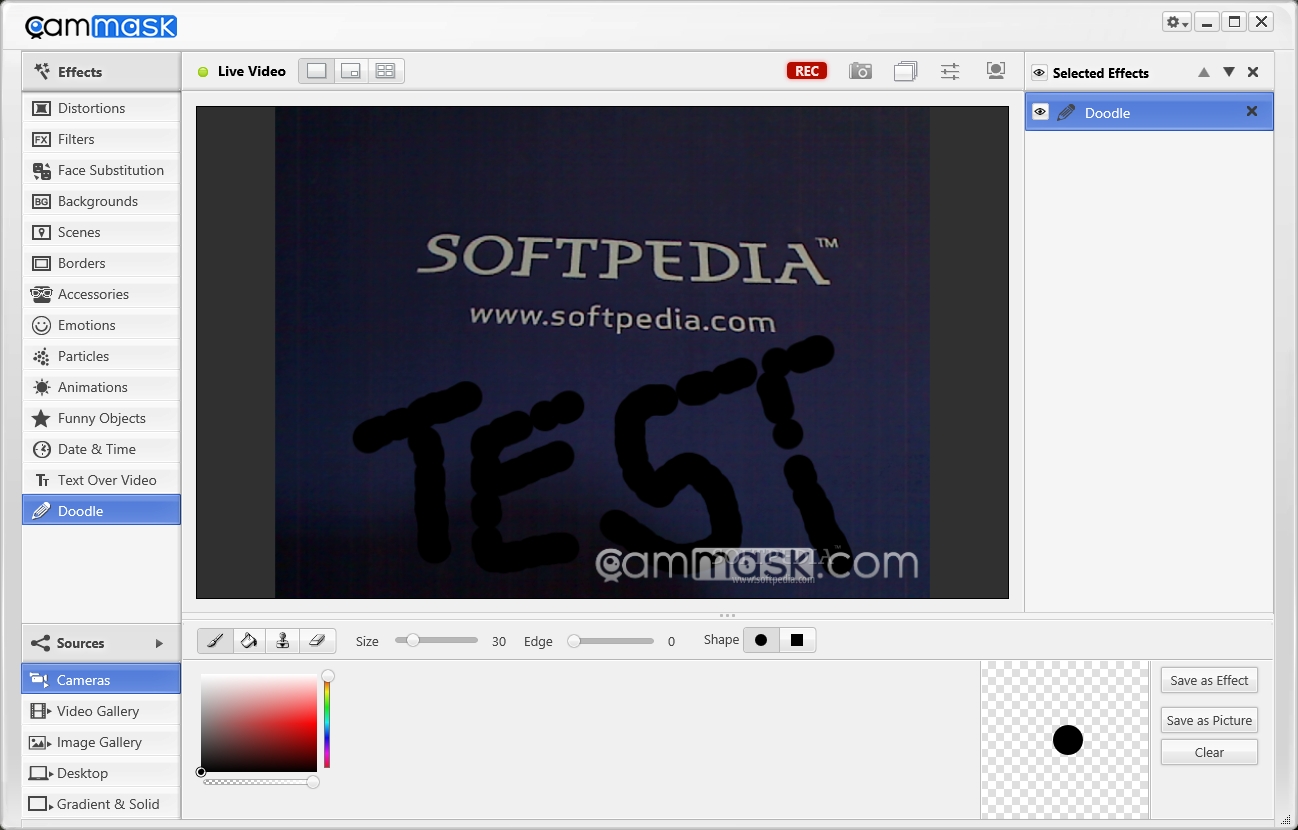The width and height of the screenshot is (1298, 830).
Task: Adjust the Edge softness slider
Action: point(610,641)
